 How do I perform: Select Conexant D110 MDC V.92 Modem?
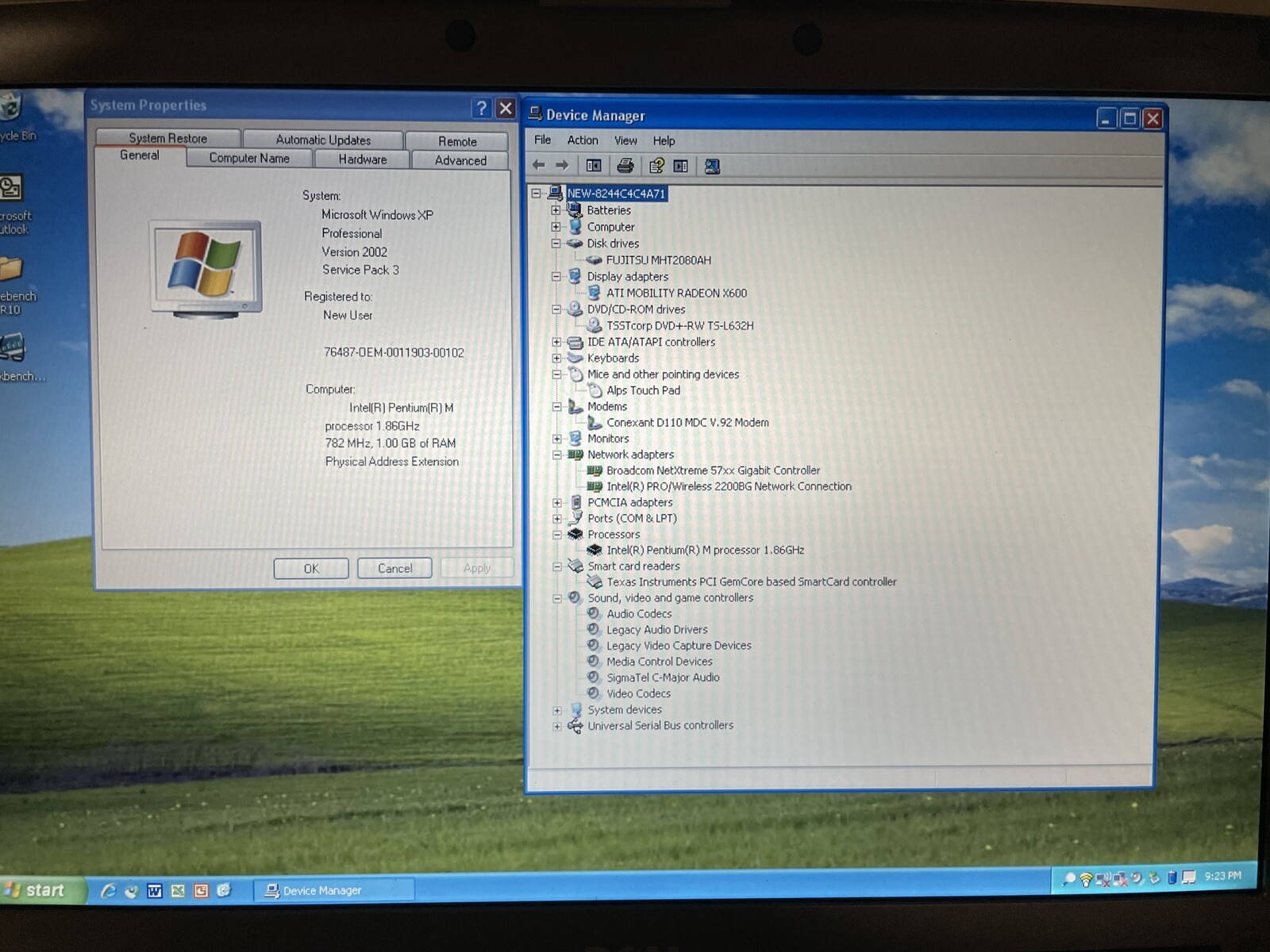tap(687, 422)
